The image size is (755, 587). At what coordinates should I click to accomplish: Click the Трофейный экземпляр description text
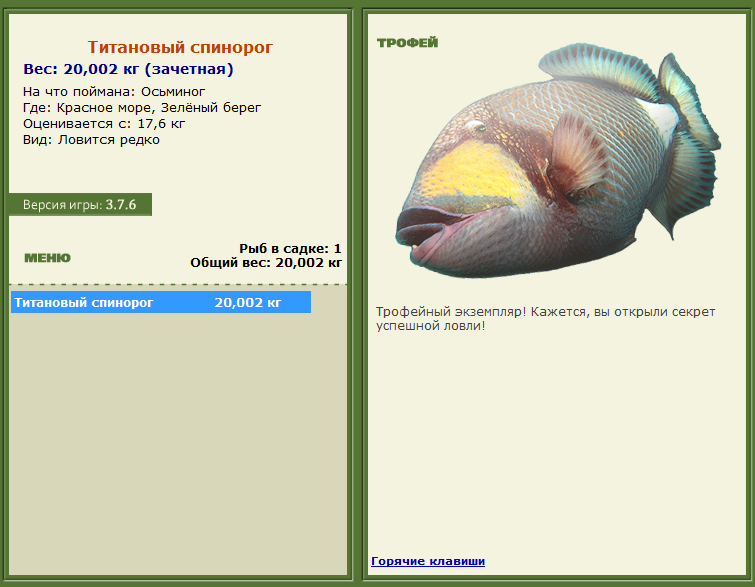pos(546,319)
